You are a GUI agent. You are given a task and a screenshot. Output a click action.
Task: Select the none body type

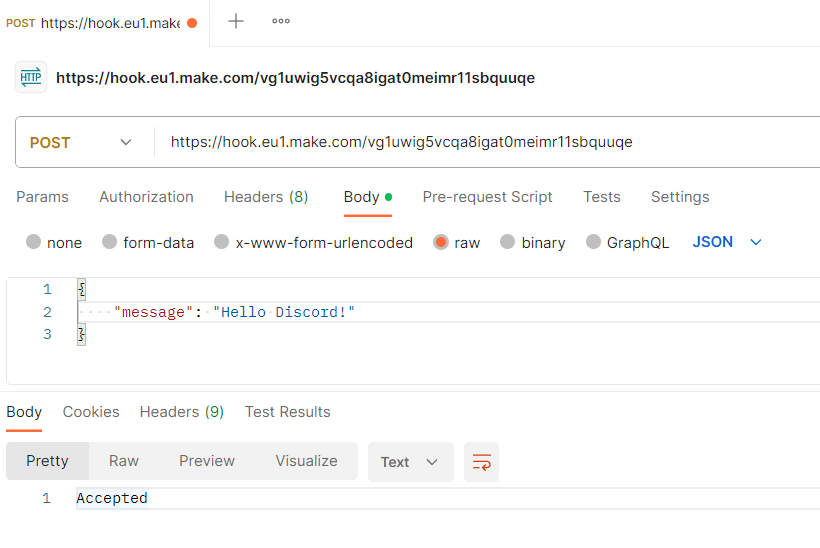[x=34, y=242]
